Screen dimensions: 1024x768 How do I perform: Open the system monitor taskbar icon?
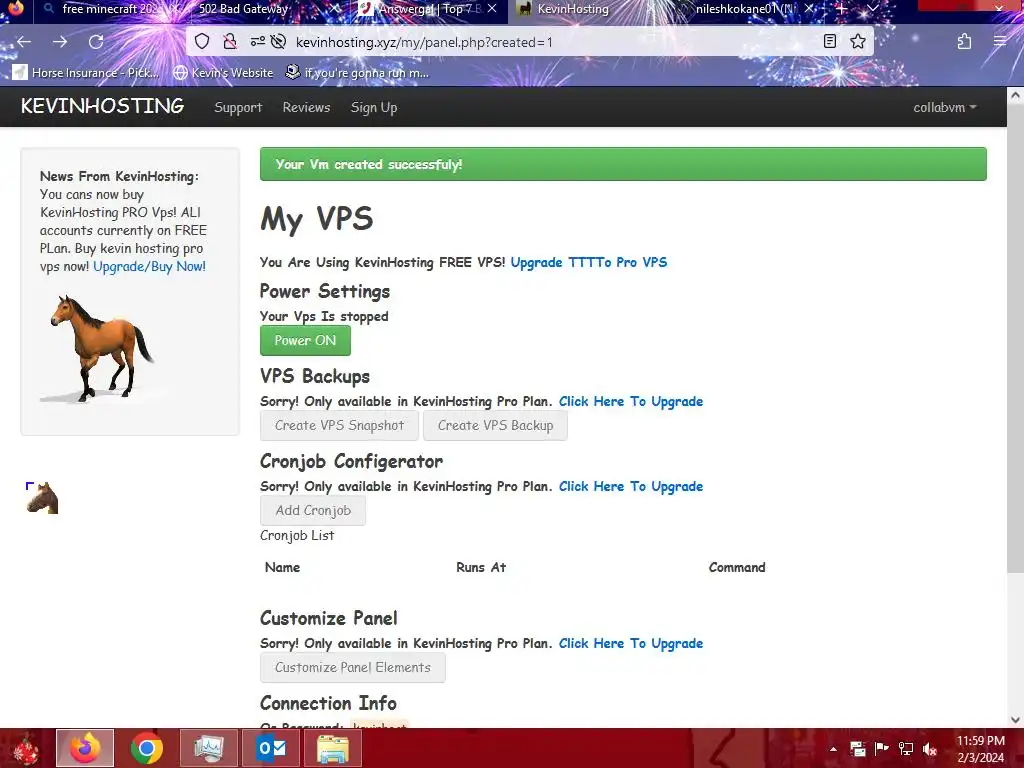click(x=209, y=748)
